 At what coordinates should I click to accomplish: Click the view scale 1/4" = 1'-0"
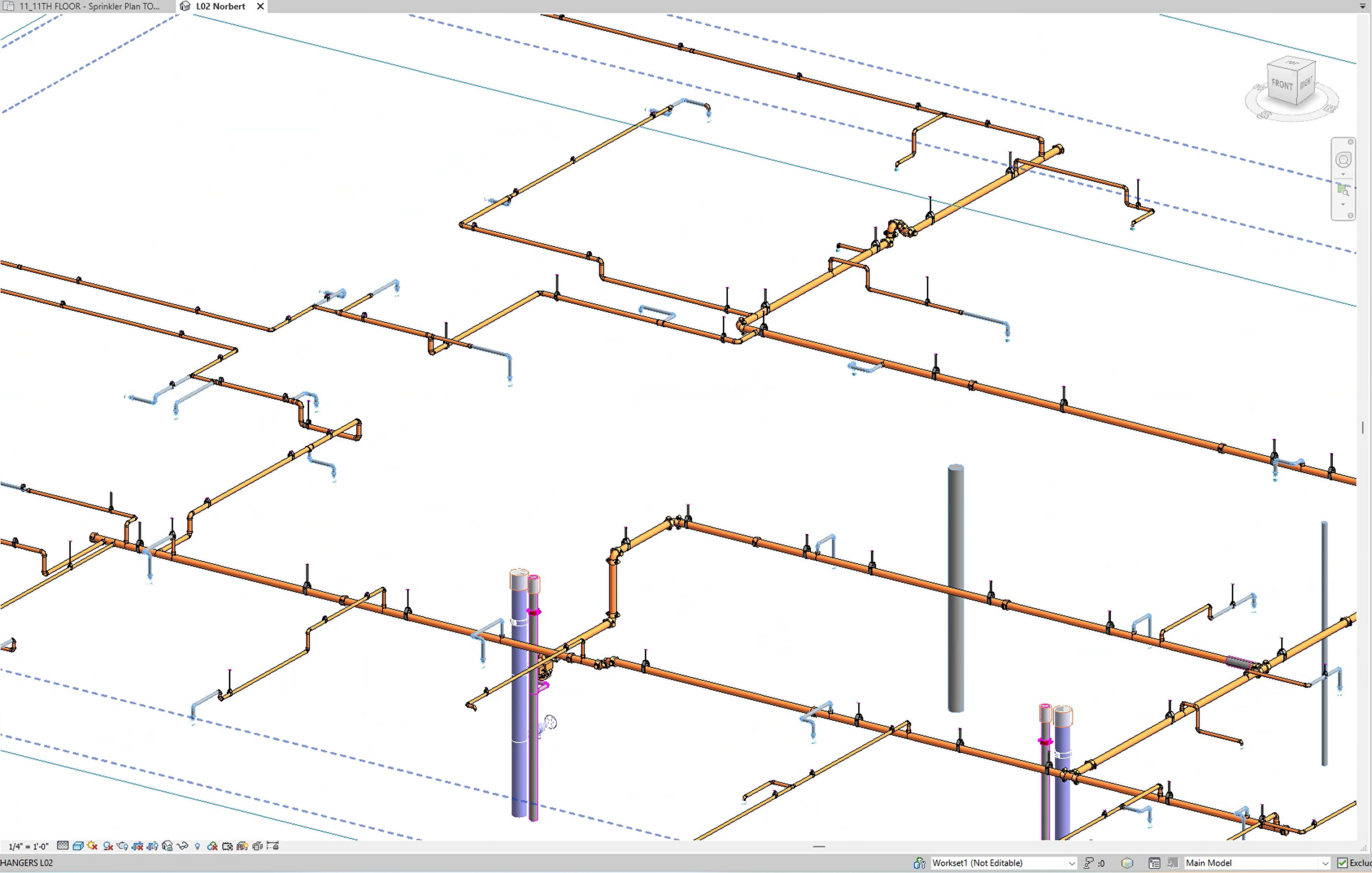pyautogui.click(x=28, y=846)
